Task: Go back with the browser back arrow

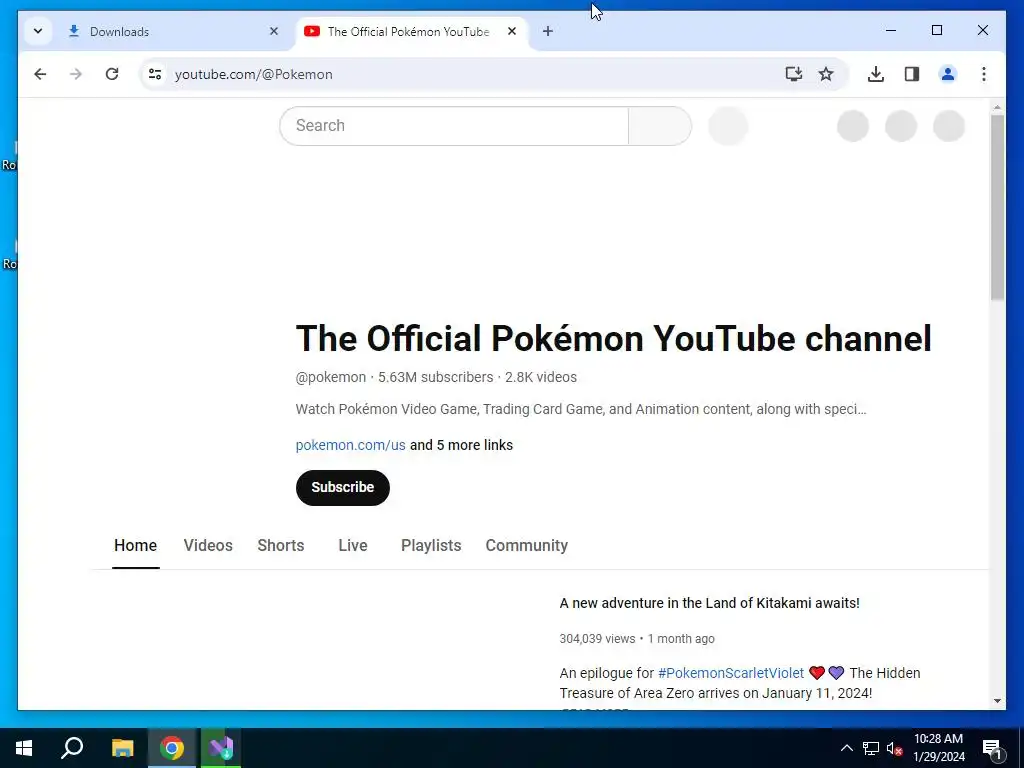Action: click(40, 74)
